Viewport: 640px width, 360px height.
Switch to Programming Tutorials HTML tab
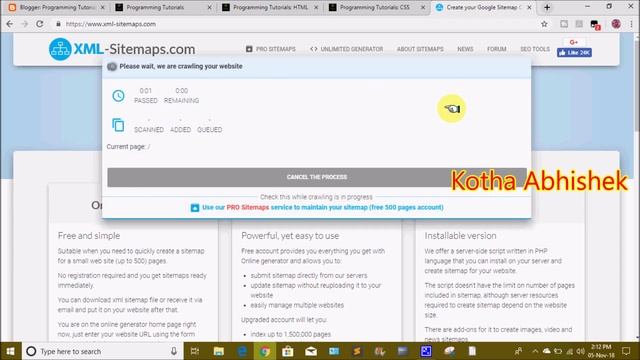pyautogui.click(x=270, y=7)
